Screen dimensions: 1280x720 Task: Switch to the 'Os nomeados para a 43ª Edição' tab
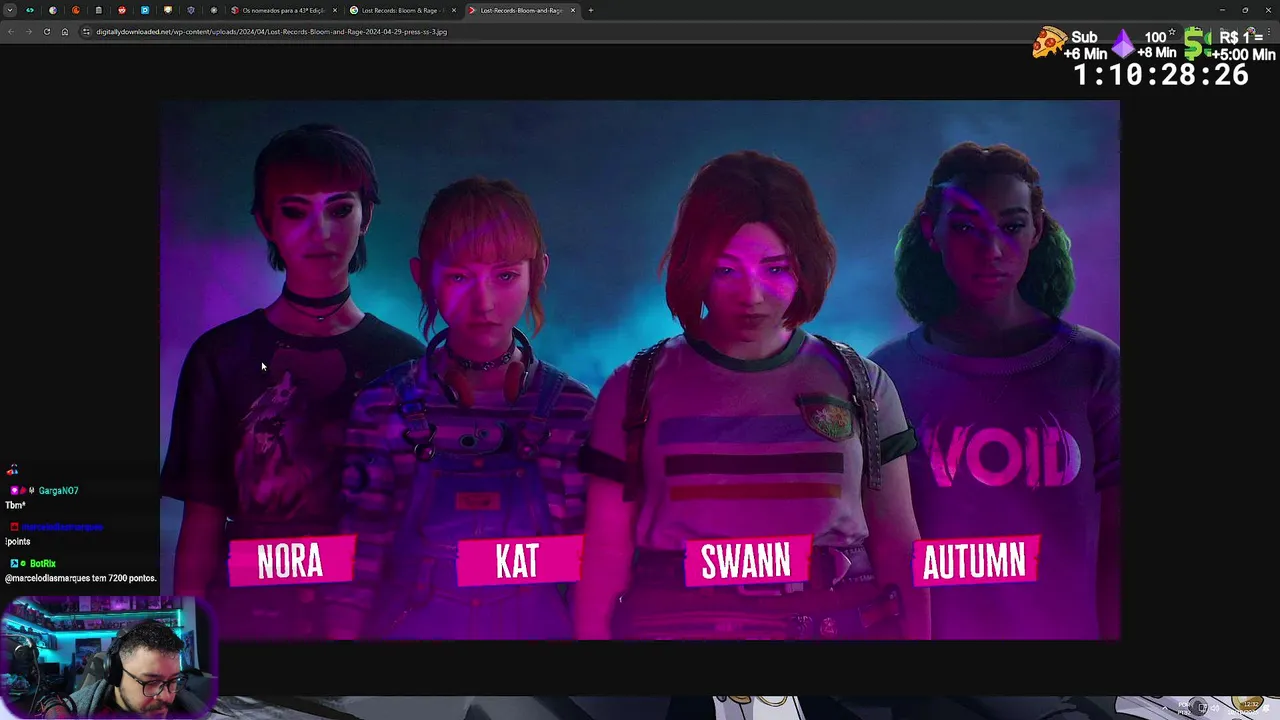(283, 10)
